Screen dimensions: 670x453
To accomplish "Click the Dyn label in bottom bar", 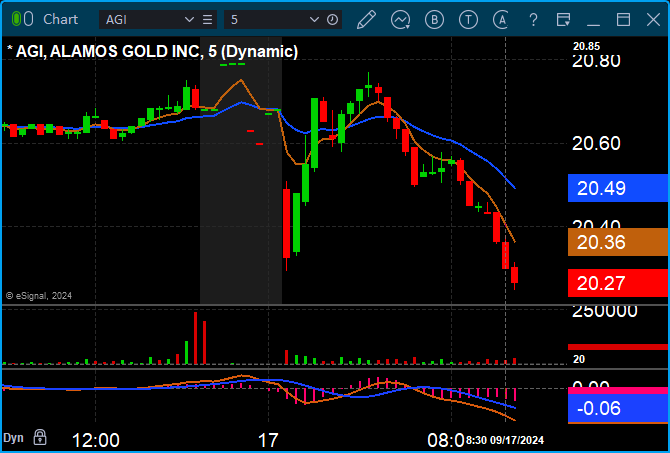I will pyautogui.click(x=14, y=438).
